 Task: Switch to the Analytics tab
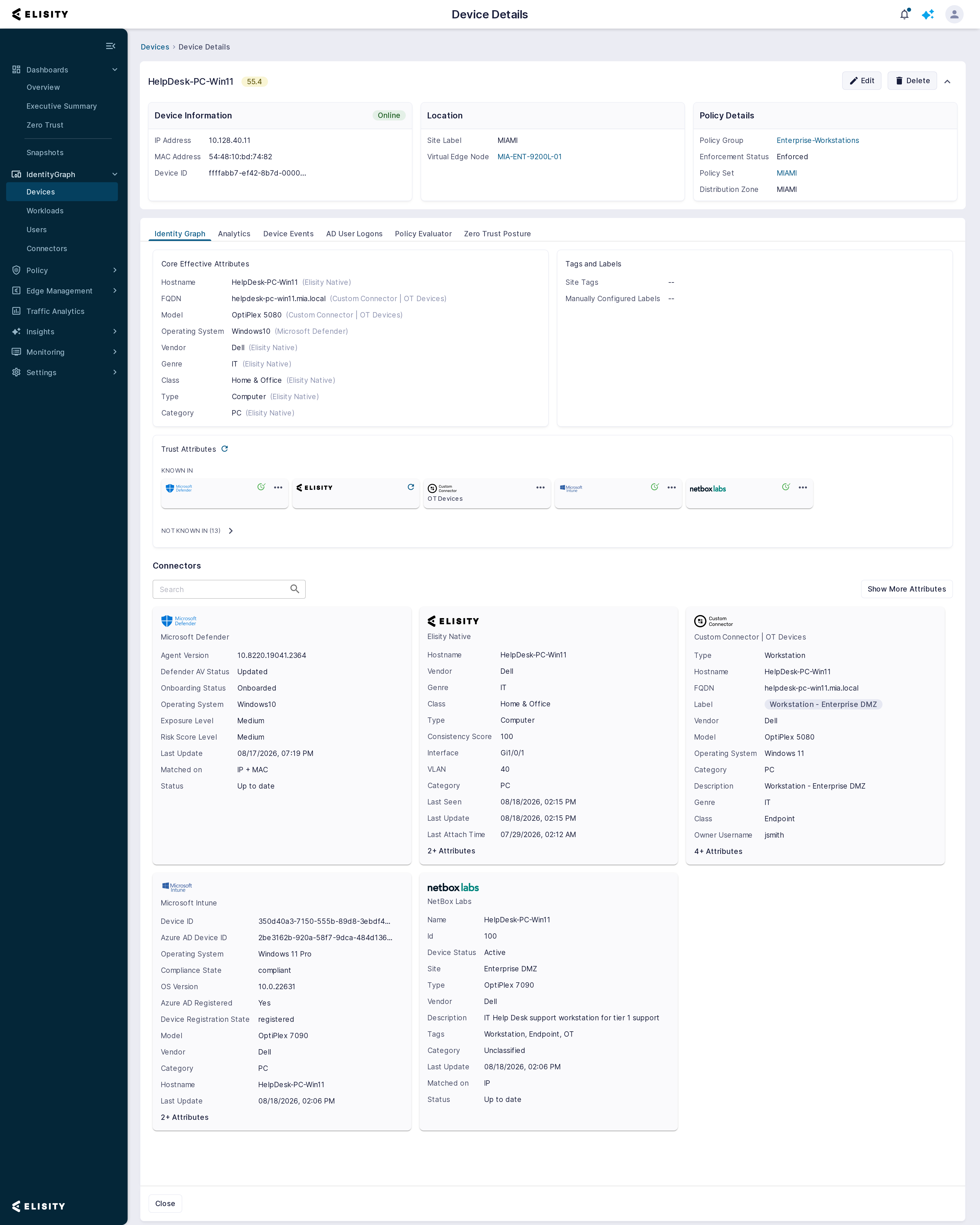click(x=234, y=234)
